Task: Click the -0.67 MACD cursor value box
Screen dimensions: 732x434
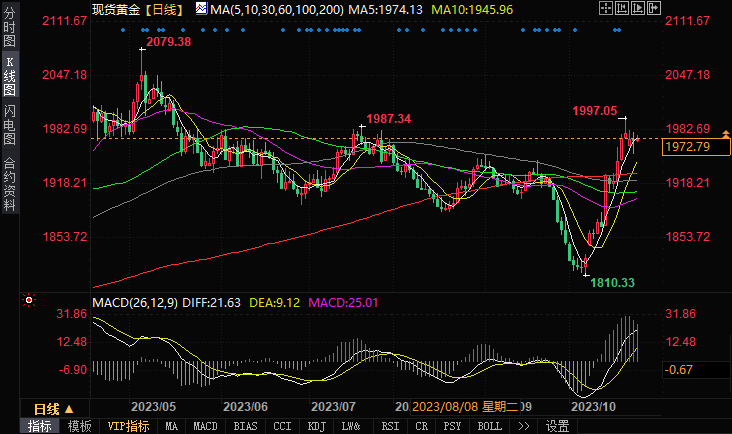Action: pyautogui.click(x=696, y=370)
